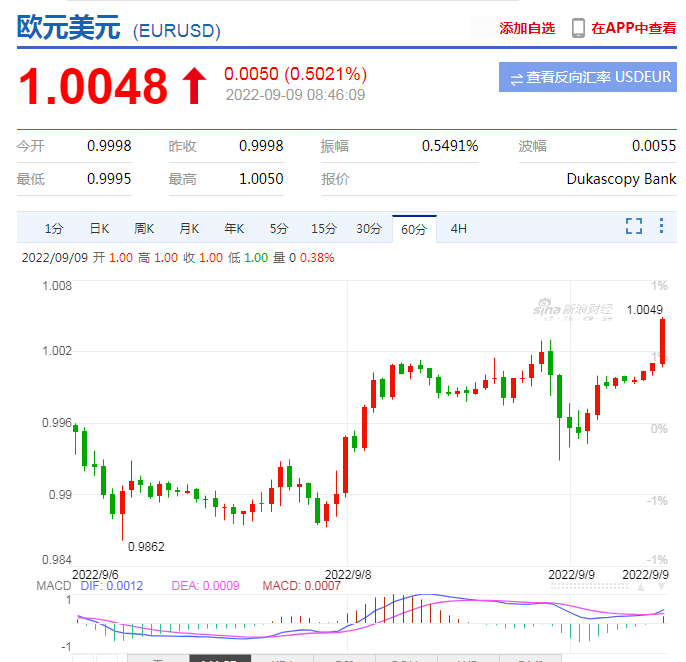Switch to the 5分 chart tab
The width and height of the screenshot is (686, 662).
coord(279,228)
